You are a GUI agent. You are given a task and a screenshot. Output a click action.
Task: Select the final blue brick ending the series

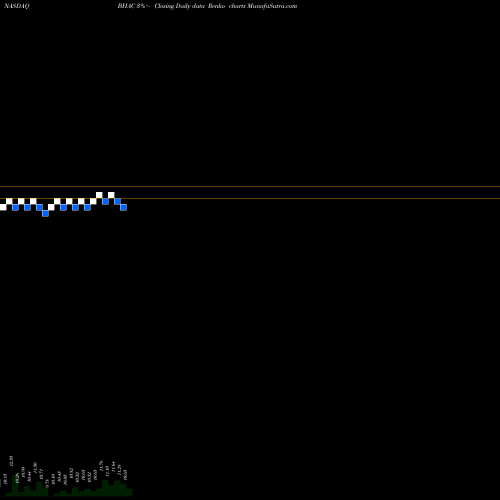click(123, 207)
